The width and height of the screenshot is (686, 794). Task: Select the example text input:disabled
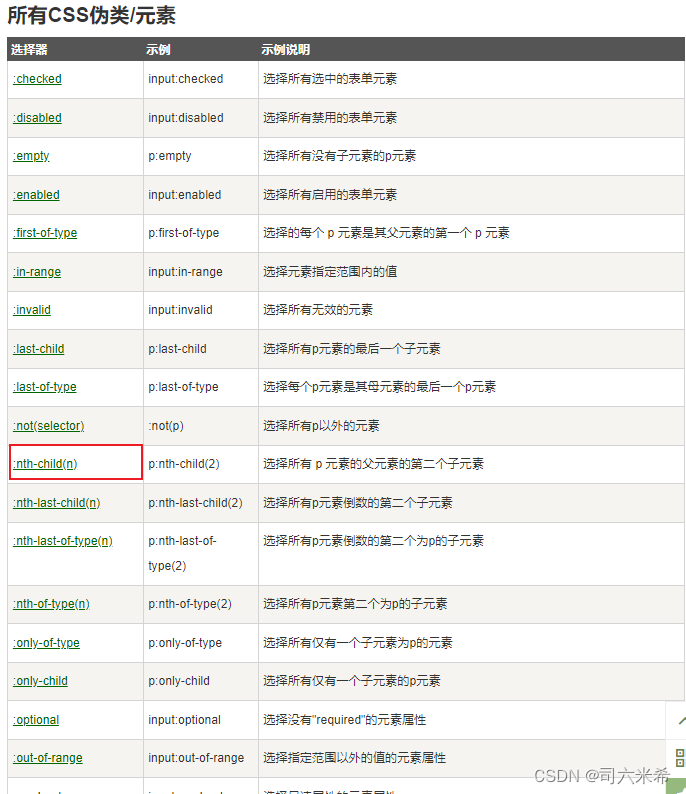click(x=186, y=118)
